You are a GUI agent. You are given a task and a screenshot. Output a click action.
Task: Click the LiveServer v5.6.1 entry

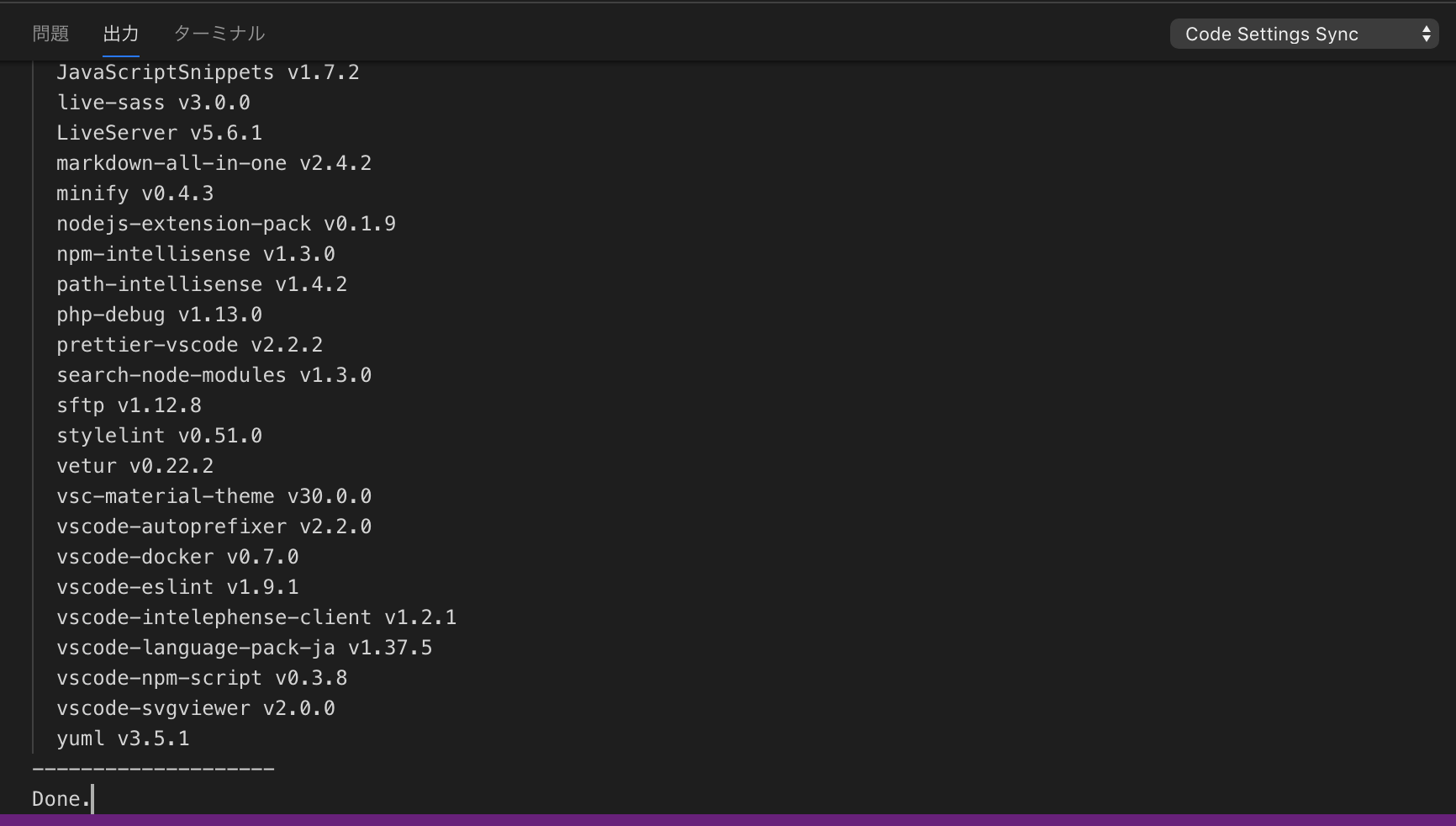(x=159, y=133)
